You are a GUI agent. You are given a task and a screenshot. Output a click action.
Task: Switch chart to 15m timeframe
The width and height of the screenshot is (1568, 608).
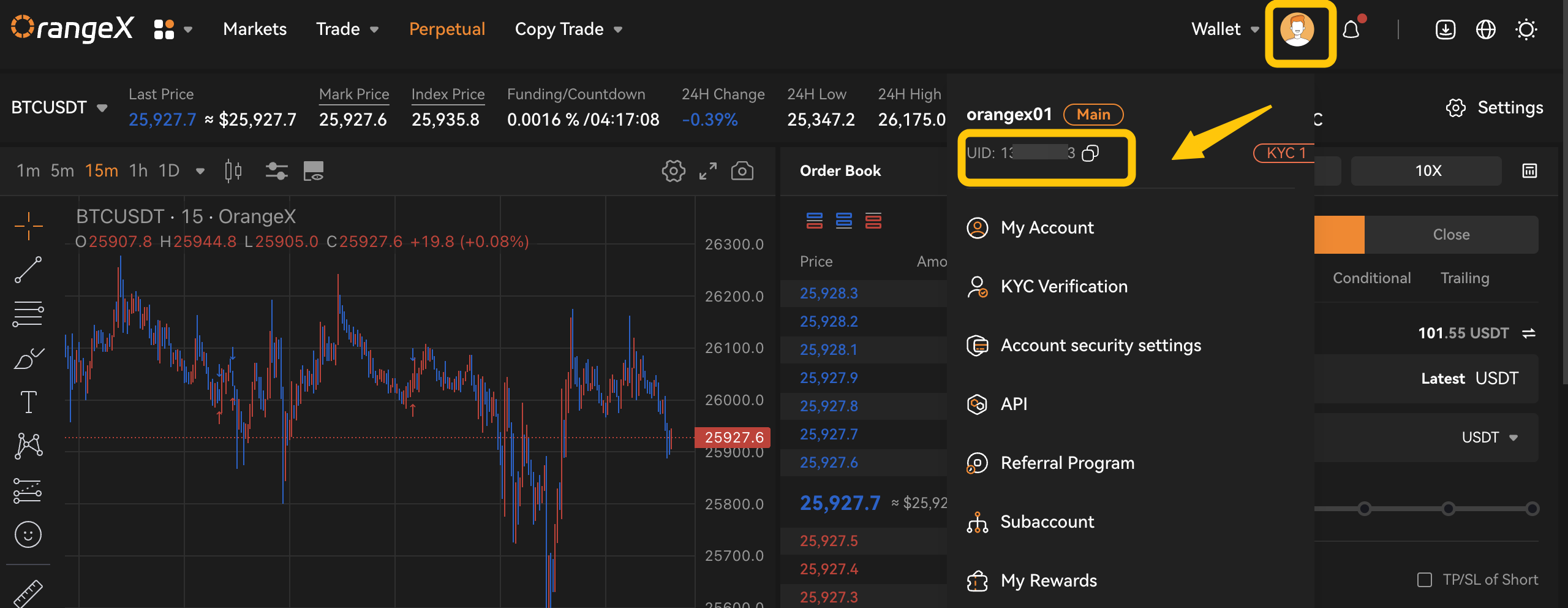(102, 171)
